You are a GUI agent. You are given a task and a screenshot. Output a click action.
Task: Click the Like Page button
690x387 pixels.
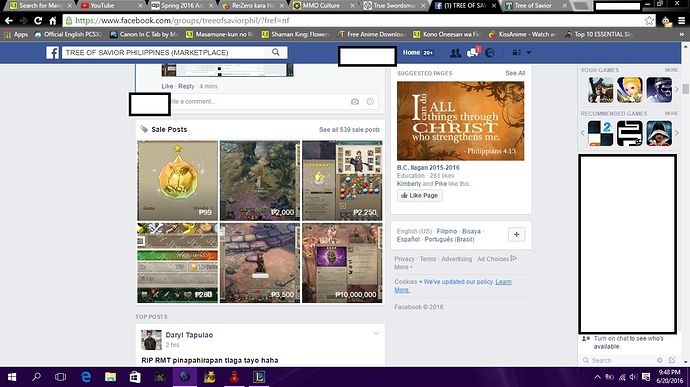419,195
